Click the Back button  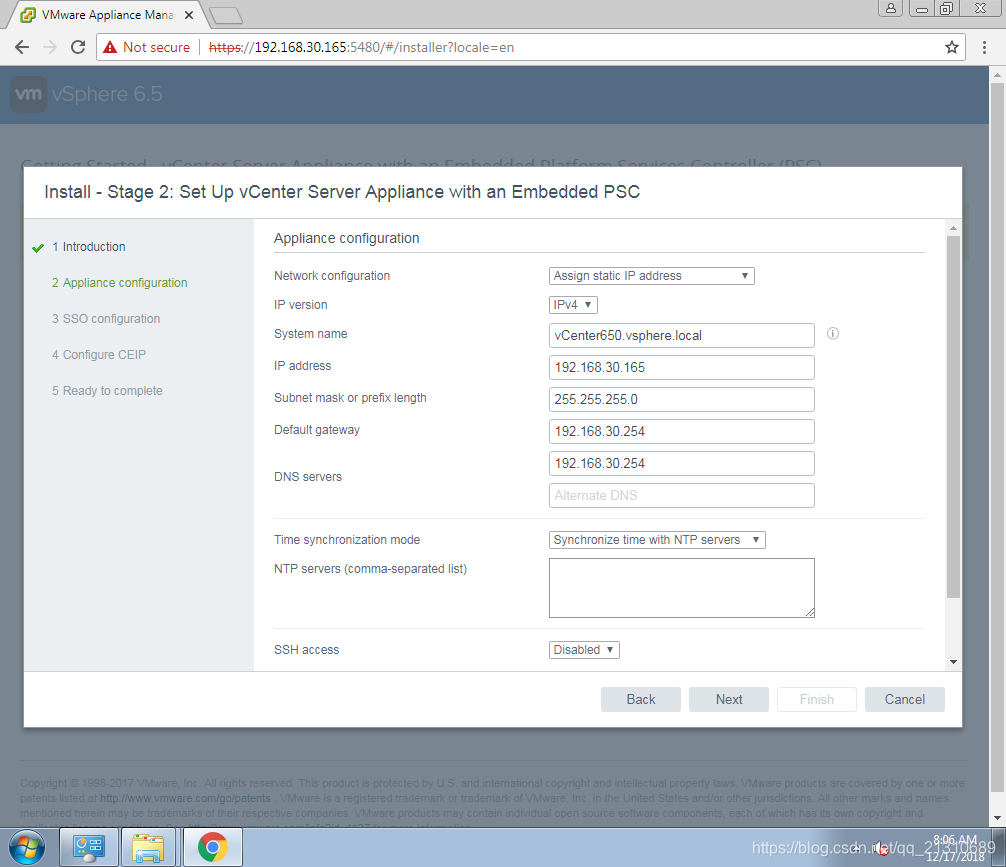[640, 700]
